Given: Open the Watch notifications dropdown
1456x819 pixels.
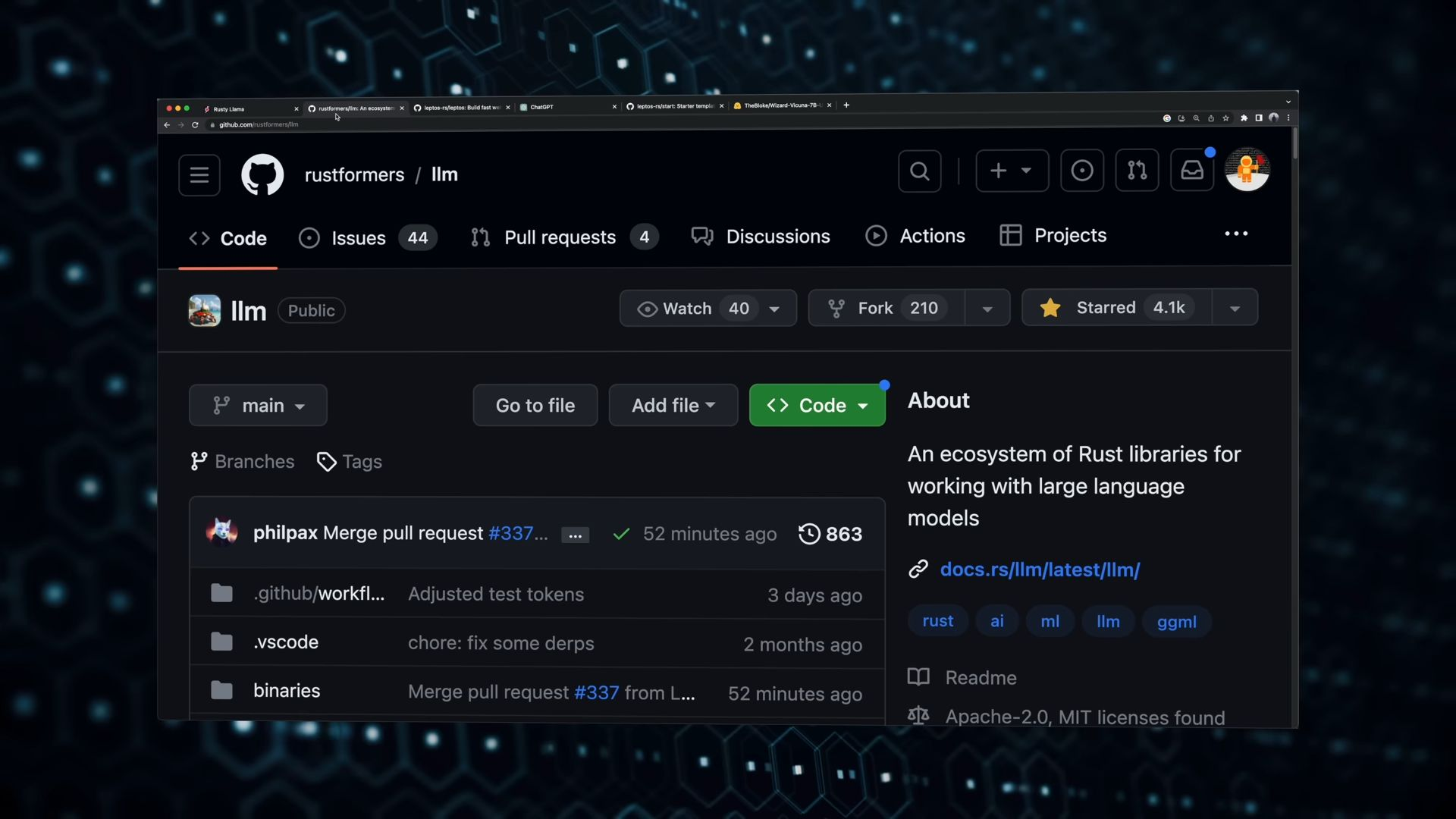Looking at the screenshot, I should (707, 309).
